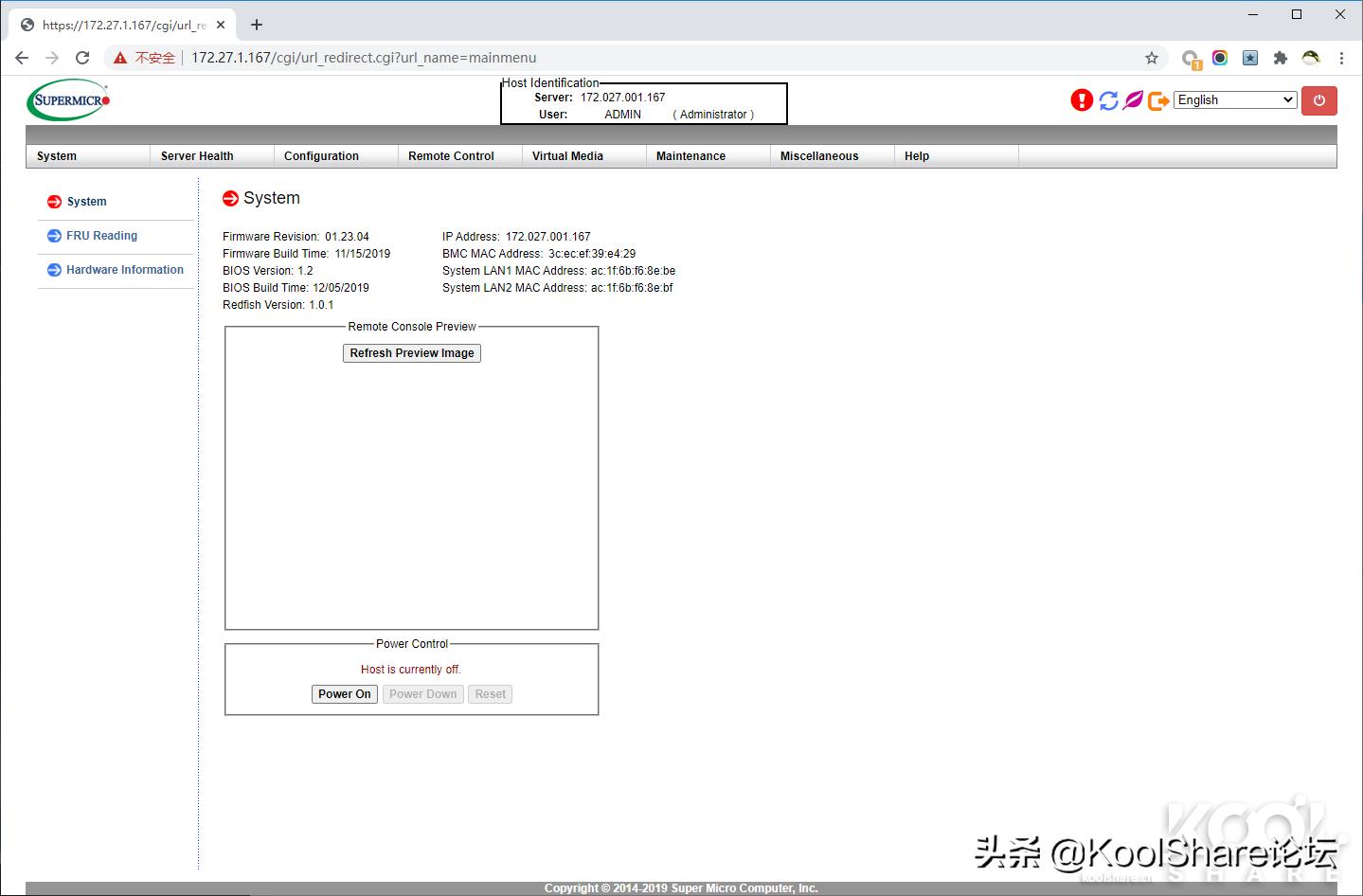Go forward with the browser arrow
The width and height of the screenshot is (1363, 896).
click(52, 58)
